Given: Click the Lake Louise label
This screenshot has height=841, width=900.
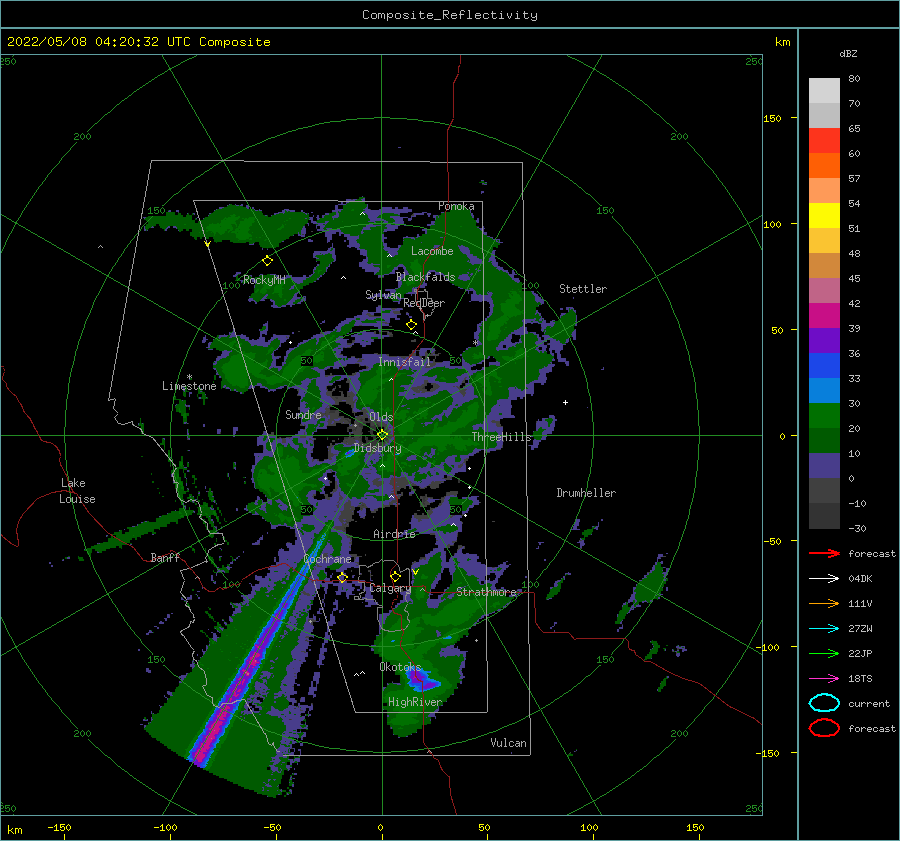Looking at the screenshot, I should tap(77, 491).
